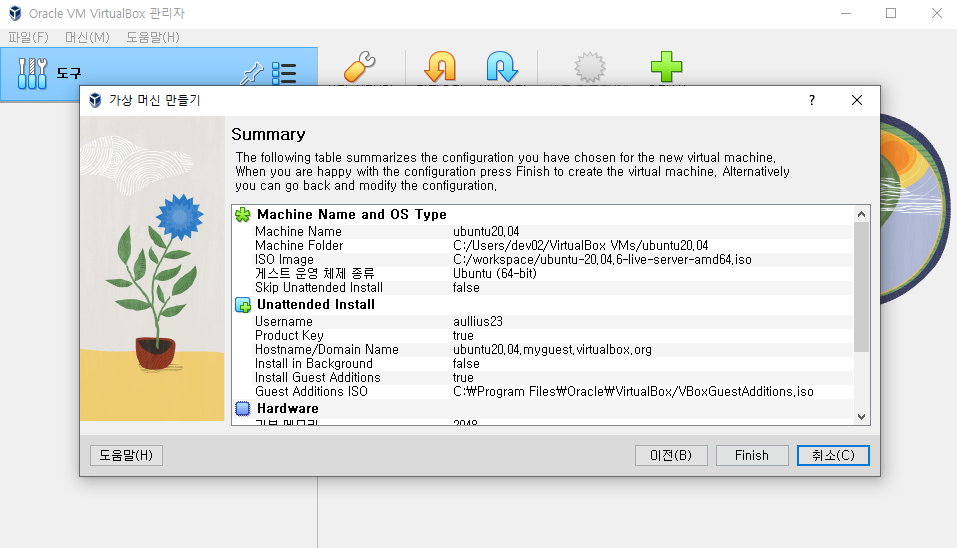Click the blue export arrow toolbar icon

[502, 67]
